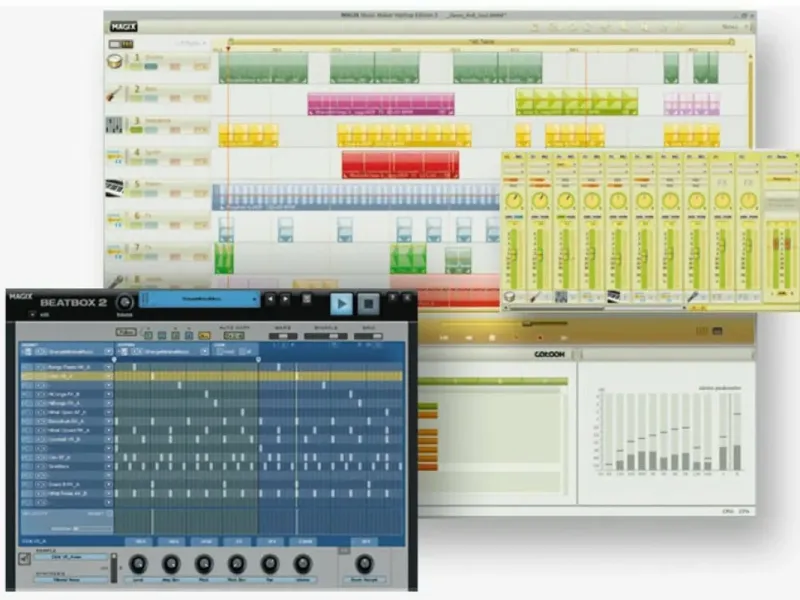Select the bass guitar icon on track 2

click(x=114, y=94)
